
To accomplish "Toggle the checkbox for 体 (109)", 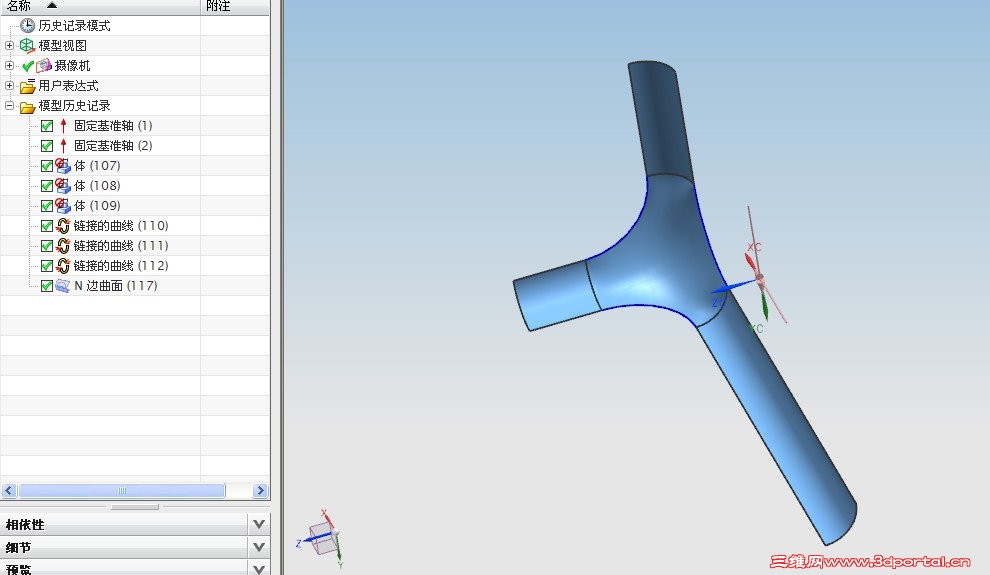I will 47,206.
